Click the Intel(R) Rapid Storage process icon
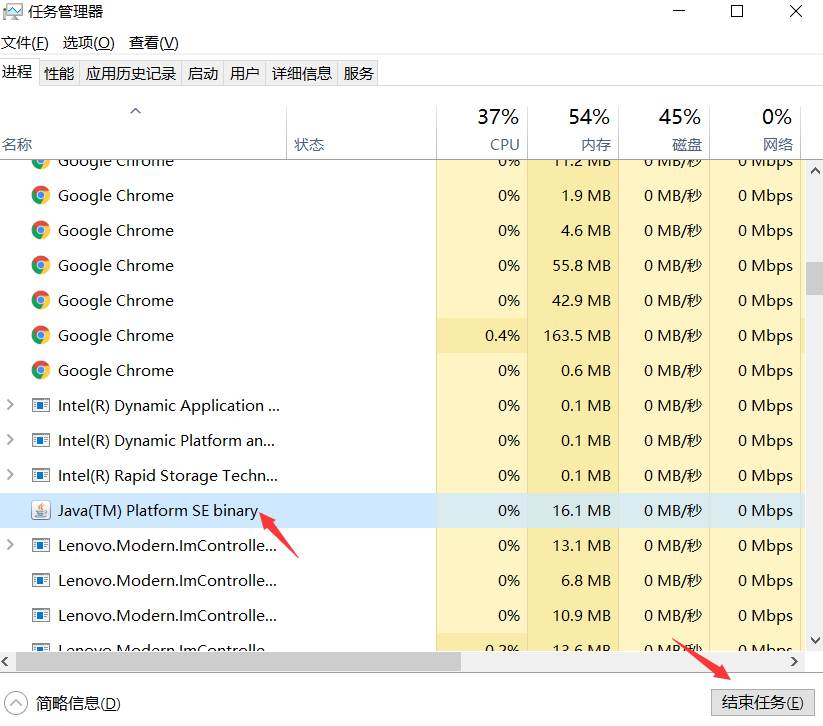This screenshot has height=726, width=823. pos(41,476)
